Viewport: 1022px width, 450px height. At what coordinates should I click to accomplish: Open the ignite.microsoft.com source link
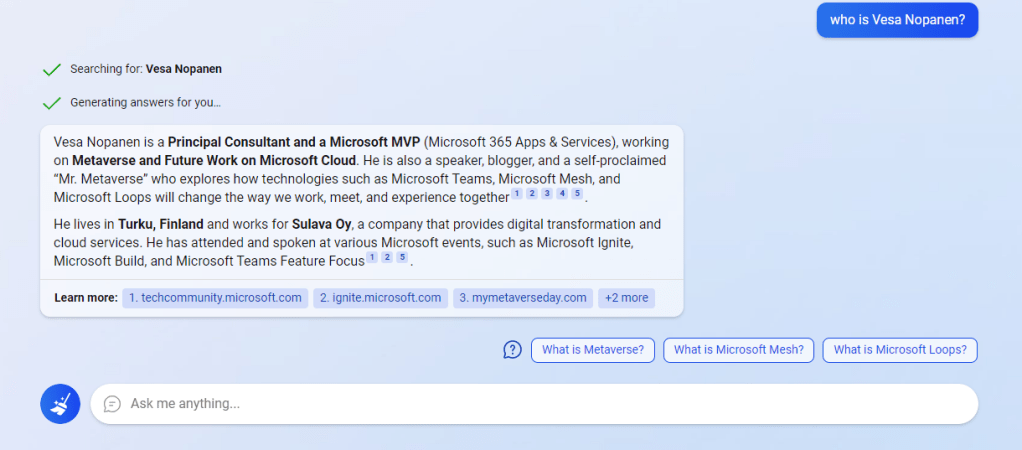(380, 298)
